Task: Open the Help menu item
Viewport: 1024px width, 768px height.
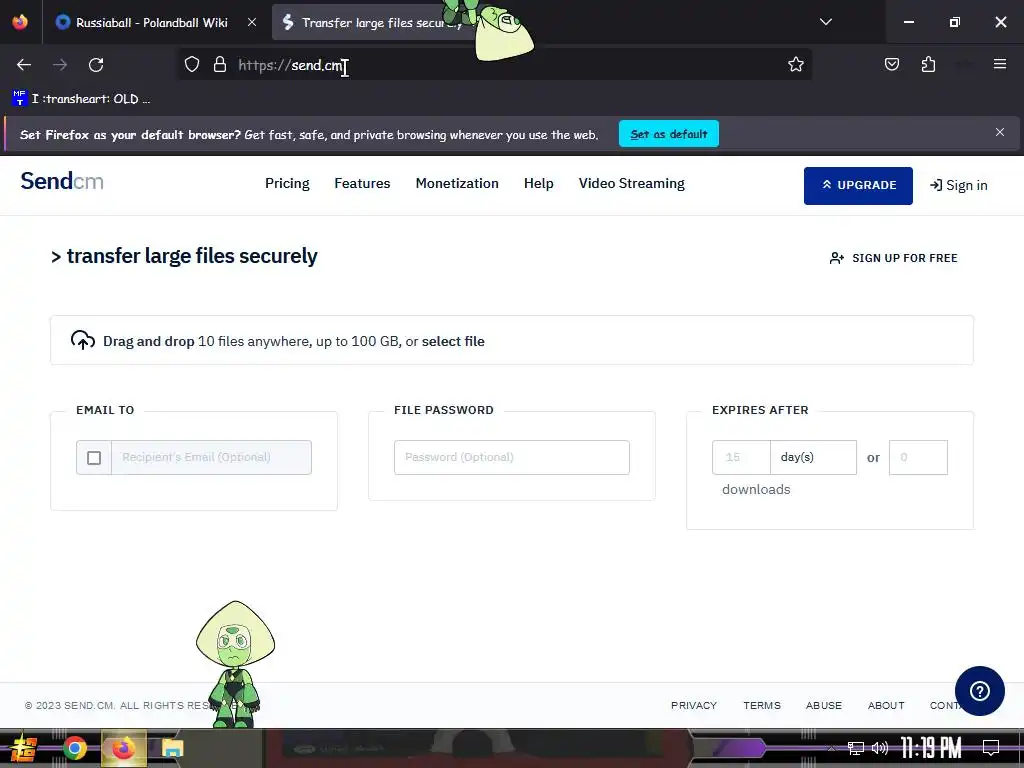Action: pyautogui.click(x=539, y=184)
